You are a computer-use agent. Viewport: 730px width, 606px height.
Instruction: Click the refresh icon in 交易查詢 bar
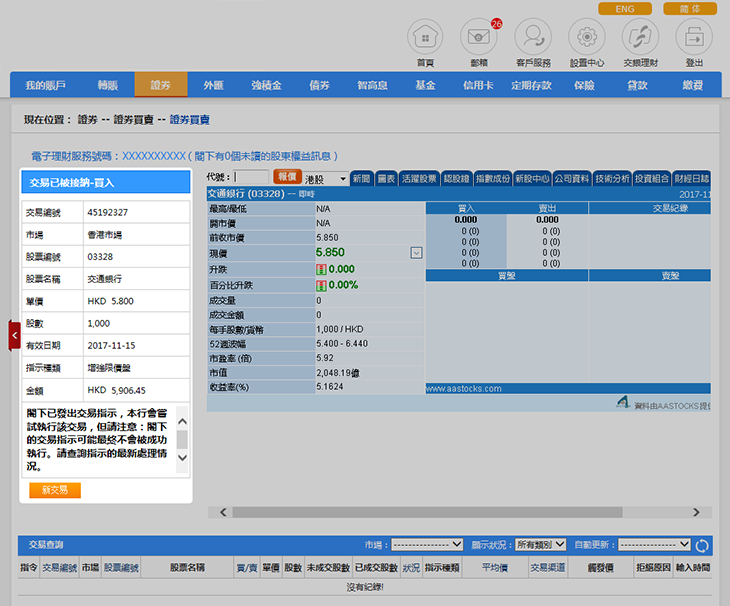click(x=702, y=545)
